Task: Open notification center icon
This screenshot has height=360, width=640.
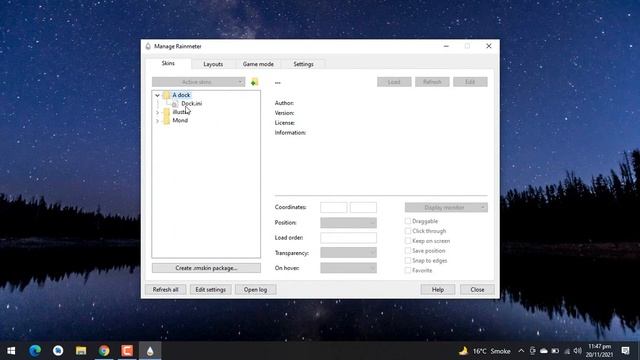Action: (625, 351)
